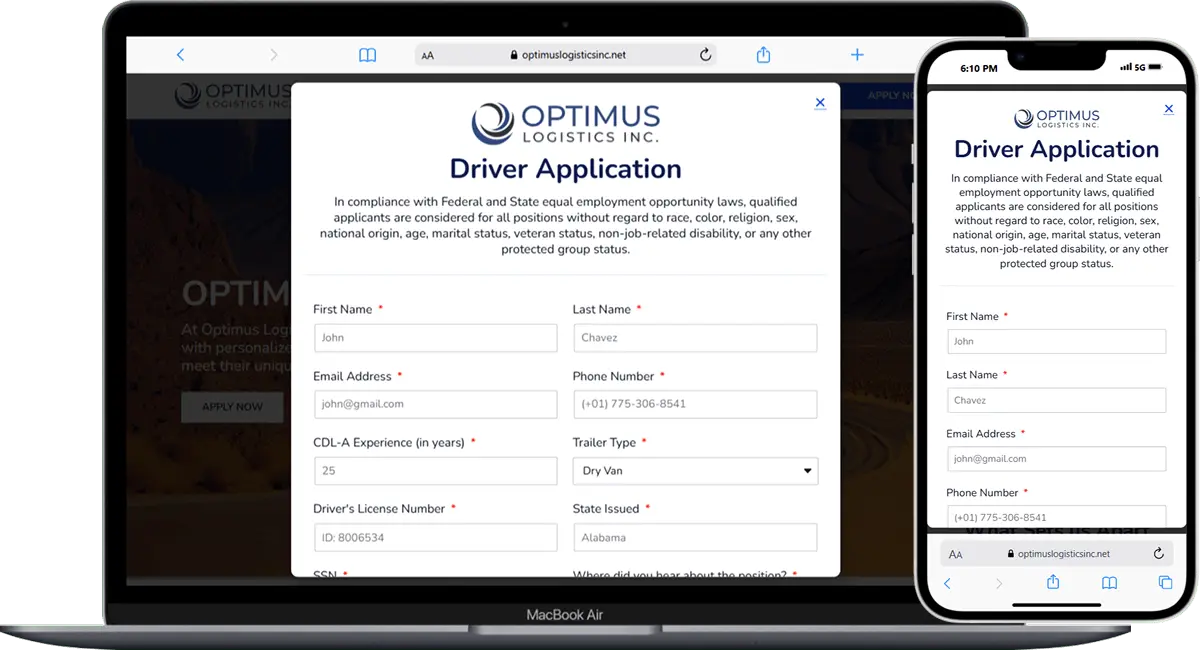Tap the phone Safari share icon
Viewport: 1200px width, 651px height.
coord(1052,582)
